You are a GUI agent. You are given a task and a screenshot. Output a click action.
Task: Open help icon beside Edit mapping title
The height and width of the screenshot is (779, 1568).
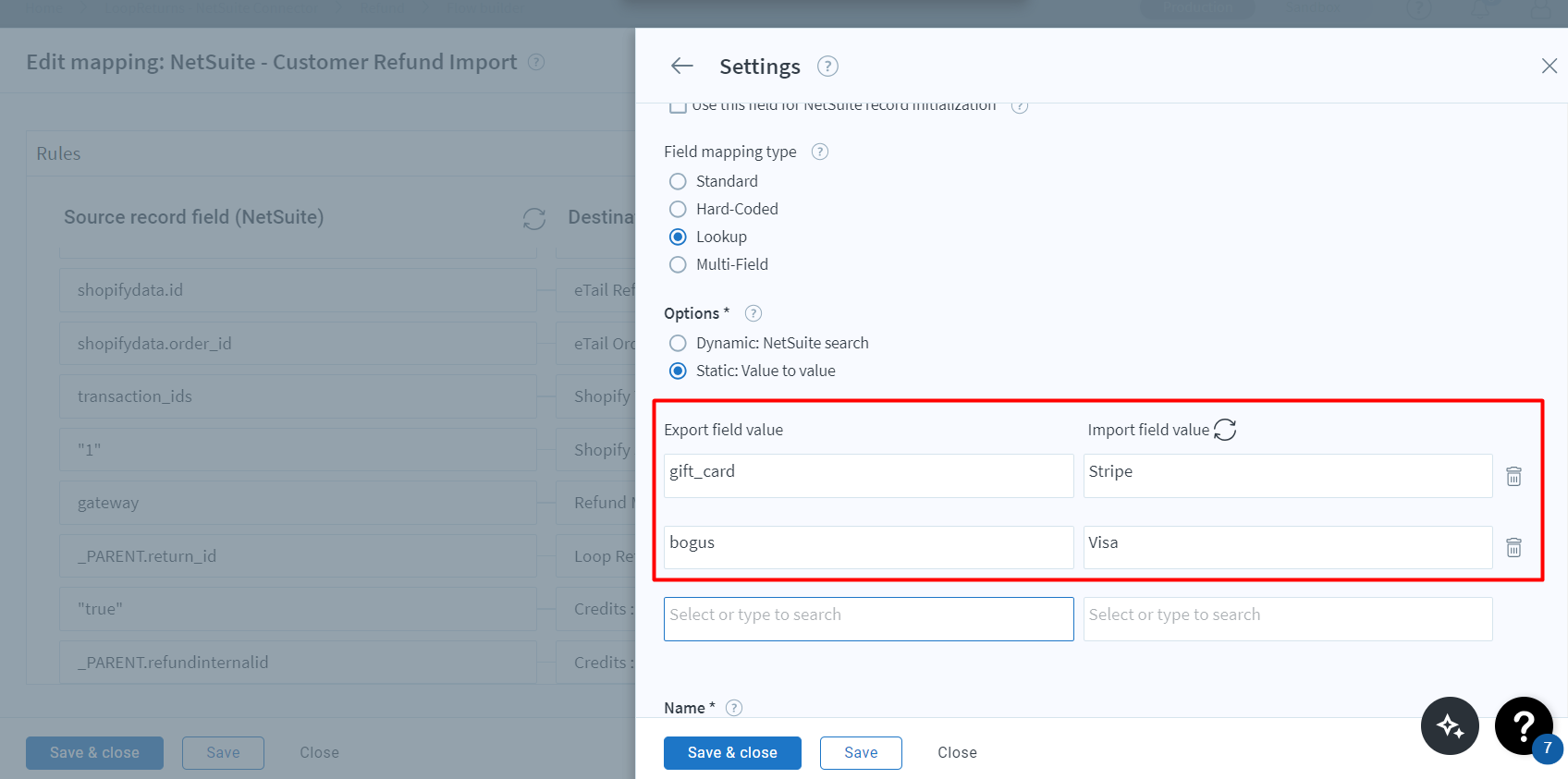coord(536,62)
